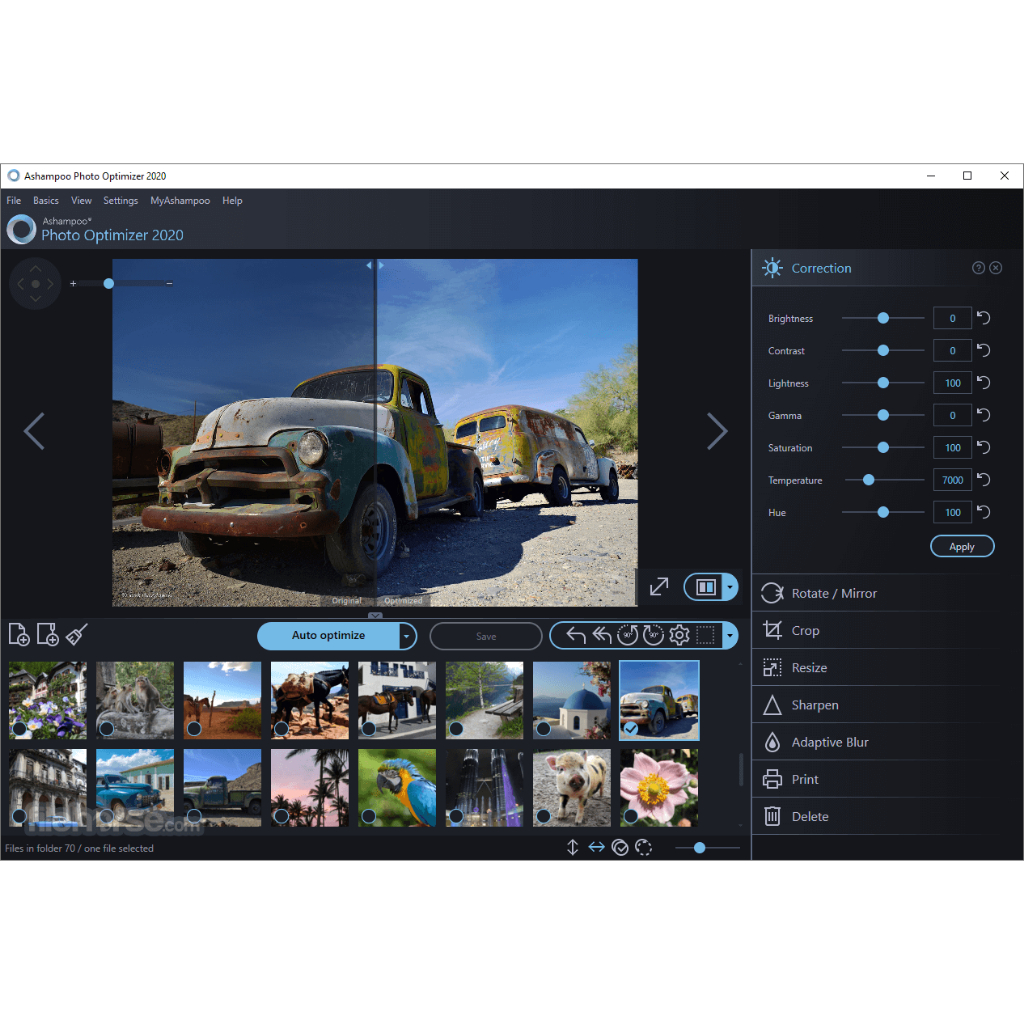
Task: Tick the selection circle on blue dome church thumbnail
Action: click(x=543, y=728)
